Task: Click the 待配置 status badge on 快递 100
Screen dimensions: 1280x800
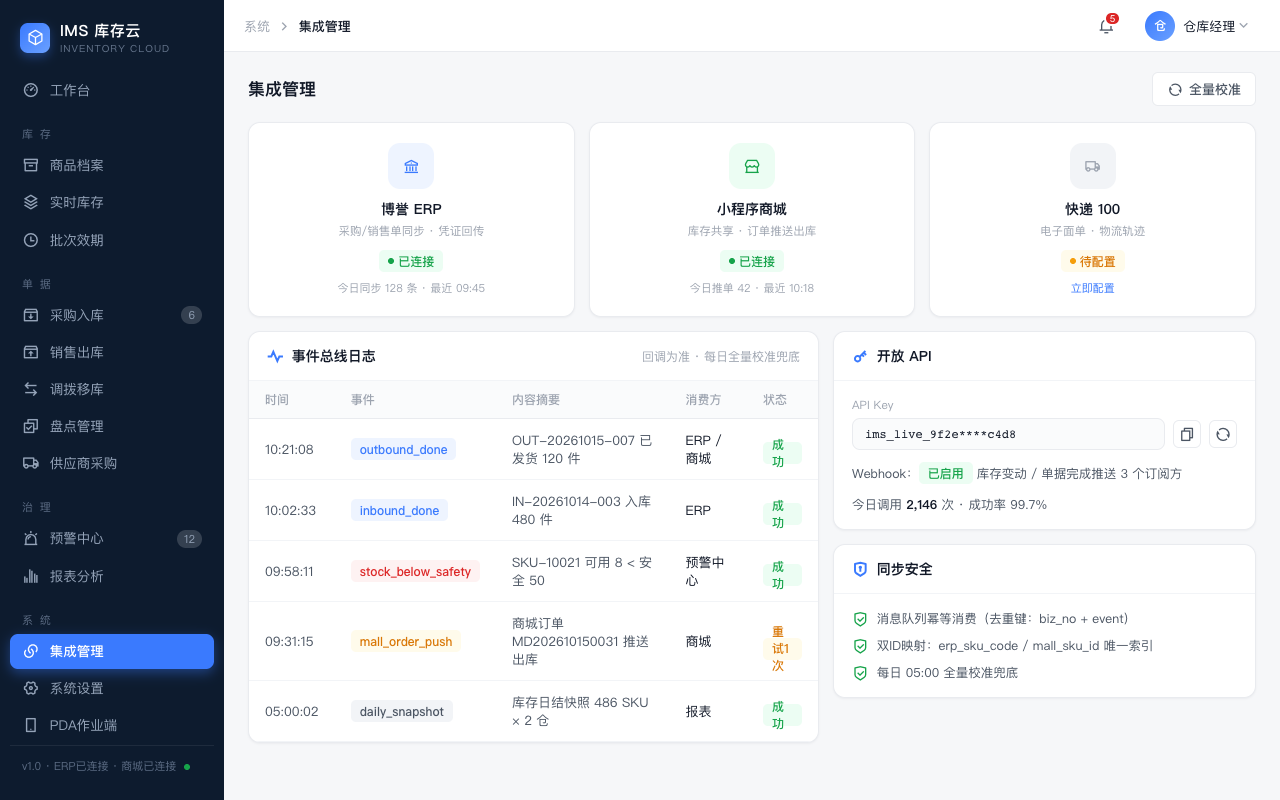Action: click(1092, 261)
